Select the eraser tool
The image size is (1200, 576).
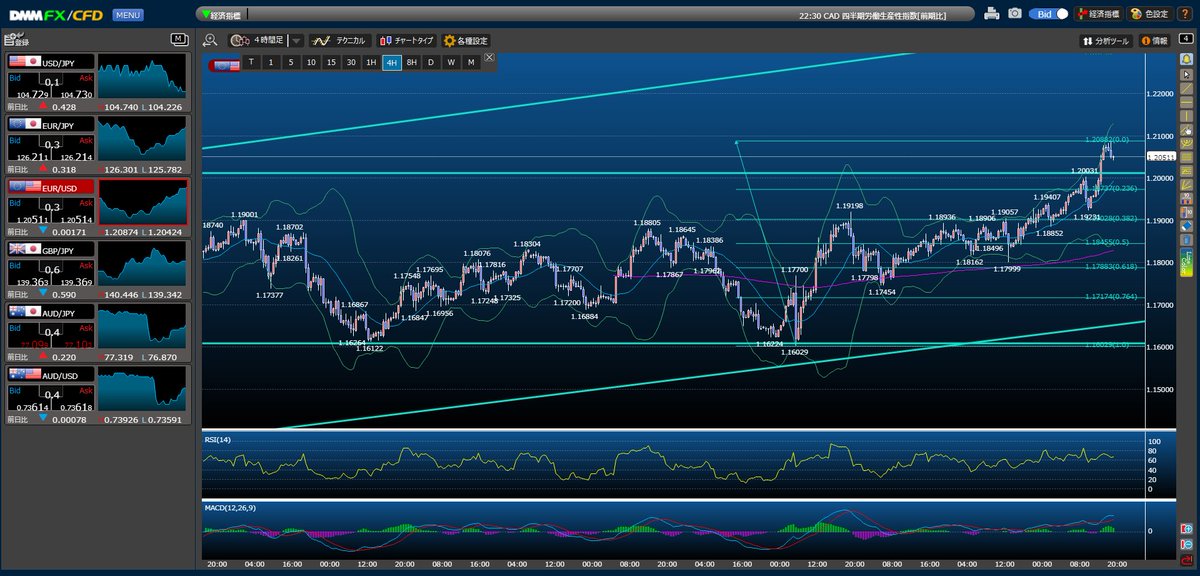[x=1186, y=224]
